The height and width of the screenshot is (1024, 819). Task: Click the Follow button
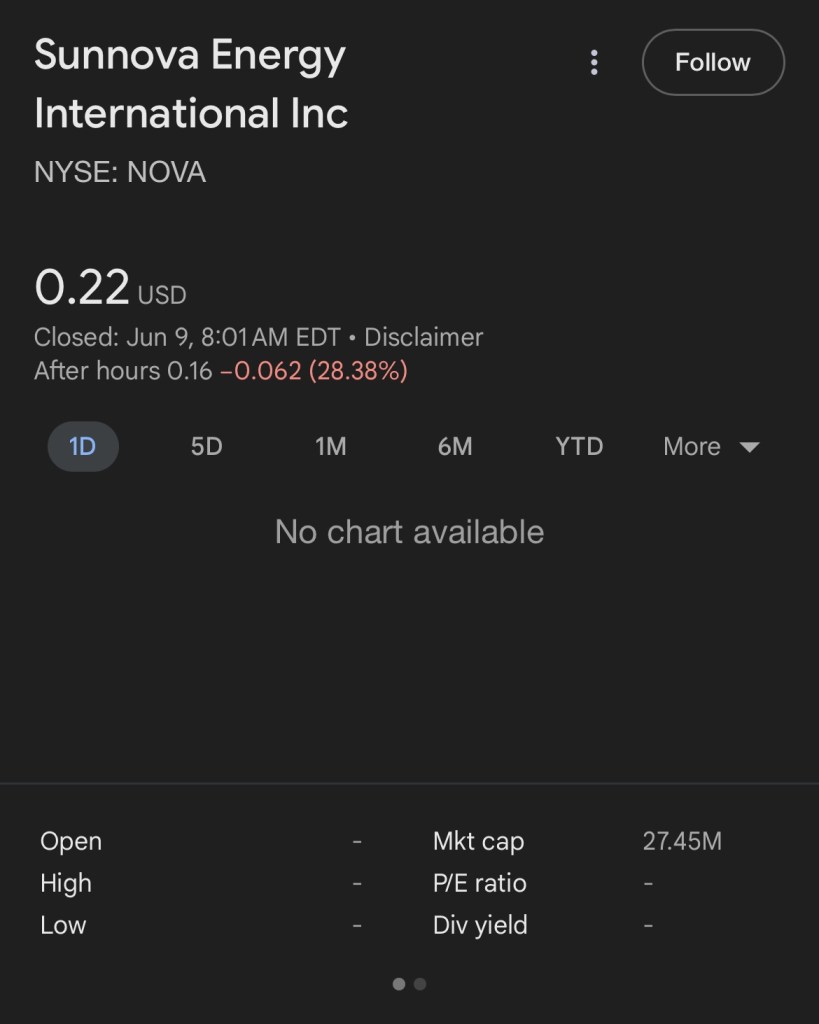pyautogui.click(x=712, y=62)
